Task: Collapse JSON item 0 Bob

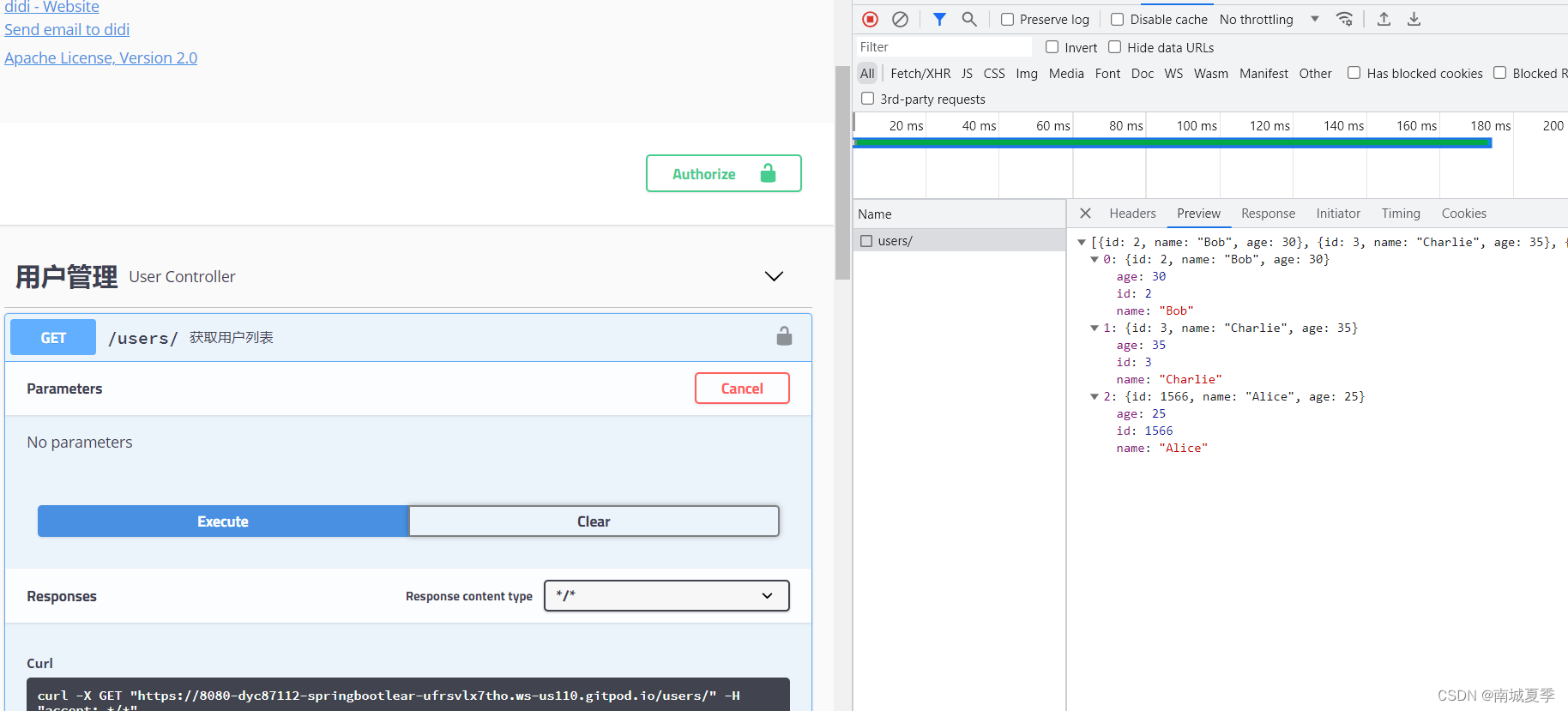Action: coord(1095,260)
